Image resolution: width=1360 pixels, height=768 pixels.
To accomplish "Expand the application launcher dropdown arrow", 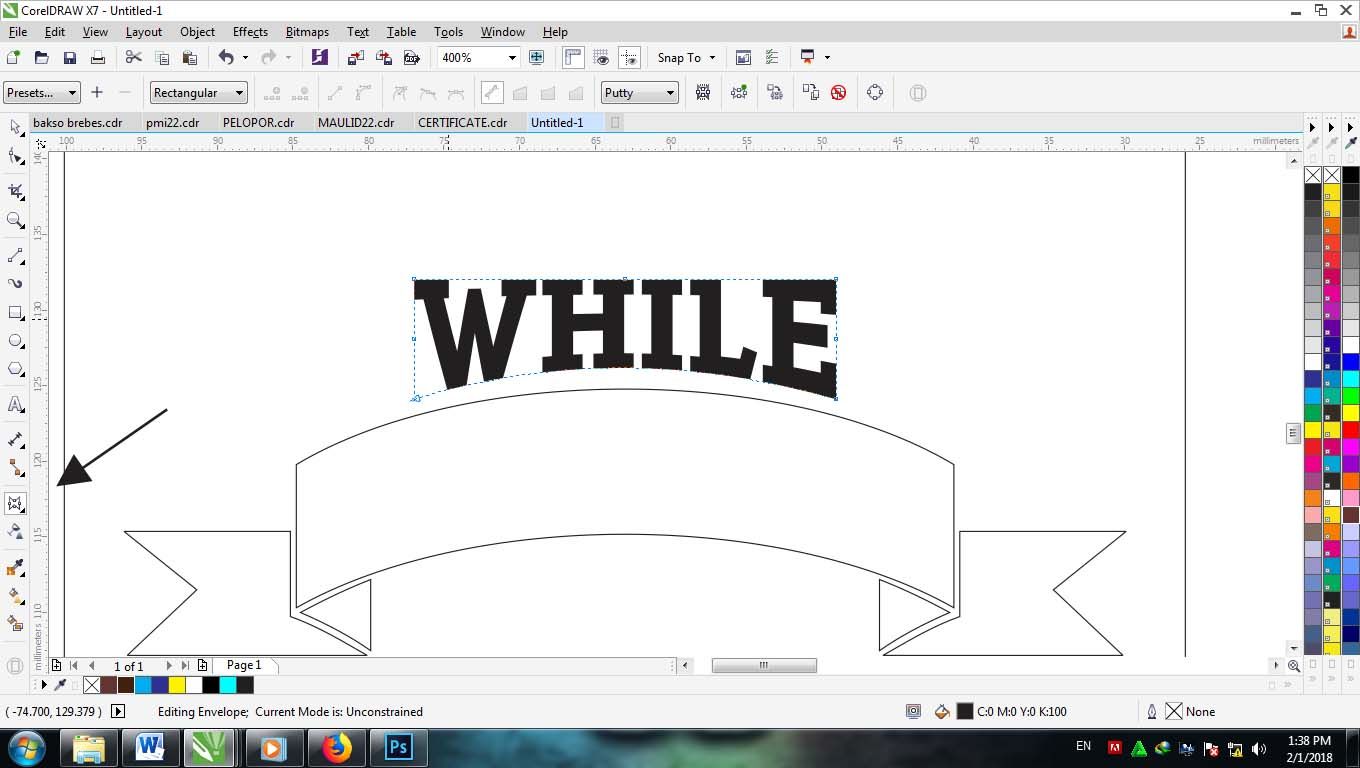I will [x=827, y=57].
